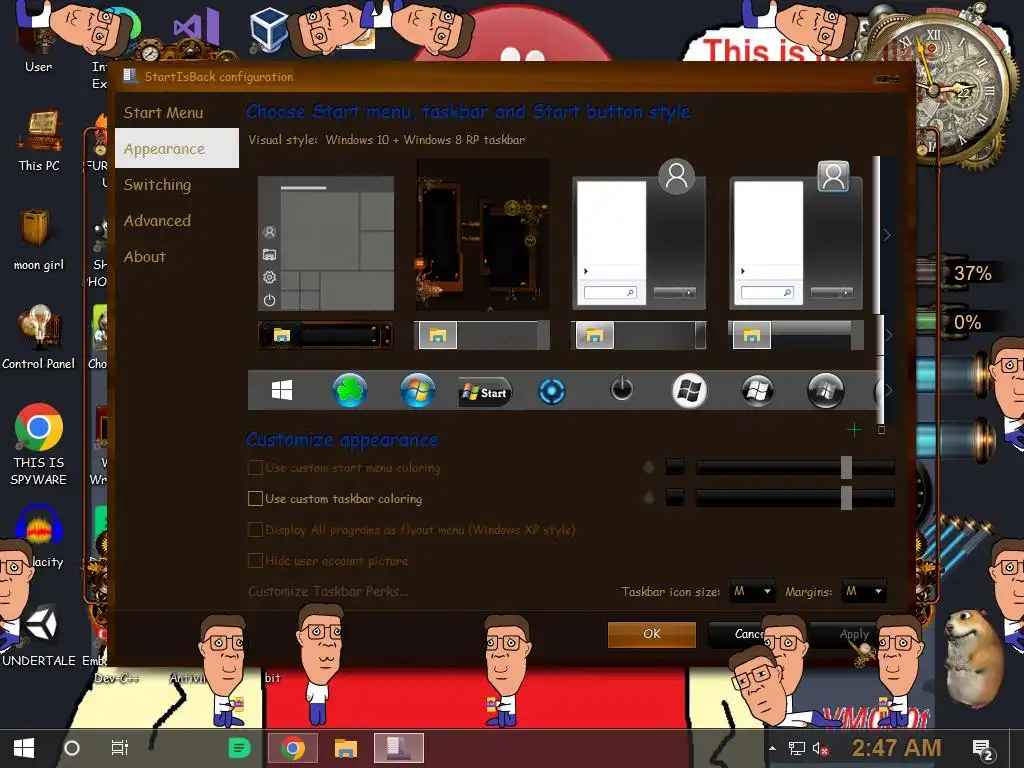Confirm with the OK button
Image resolution: width=1024 pixels, height=768 pixels.
[x=652, y=634]
